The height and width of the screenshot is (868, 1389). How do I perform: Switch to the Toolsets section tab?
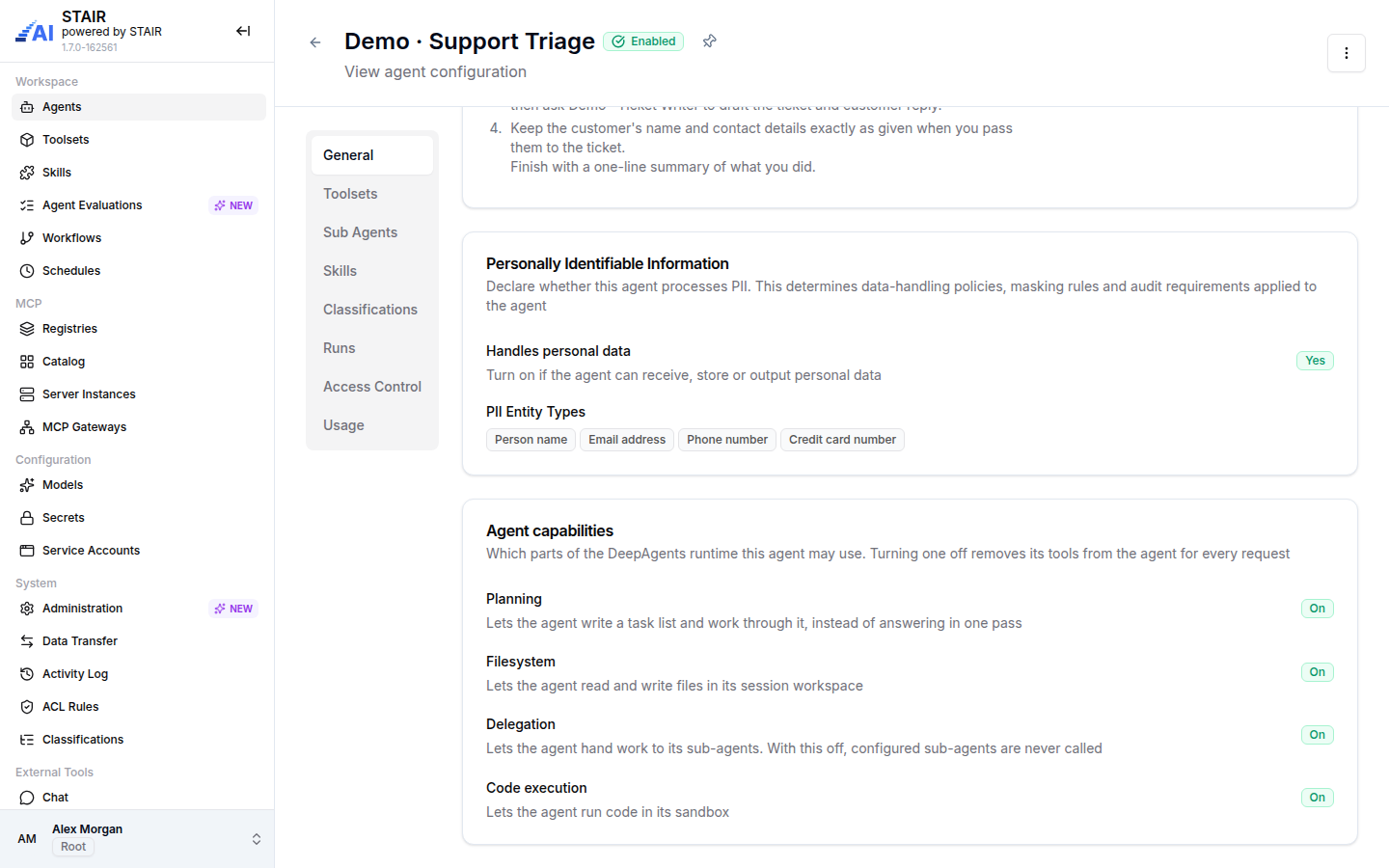tap(372, 194)
